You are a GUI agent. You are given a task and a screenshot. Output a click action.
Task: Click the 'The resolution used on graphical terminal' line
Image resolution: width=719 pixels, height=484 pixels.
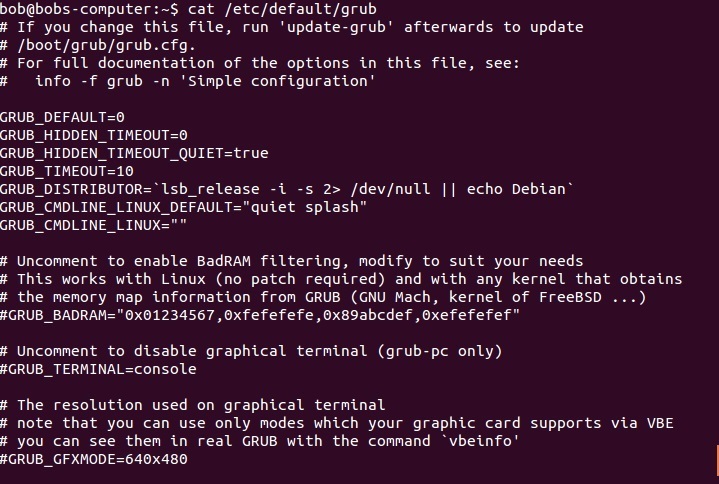193,405
